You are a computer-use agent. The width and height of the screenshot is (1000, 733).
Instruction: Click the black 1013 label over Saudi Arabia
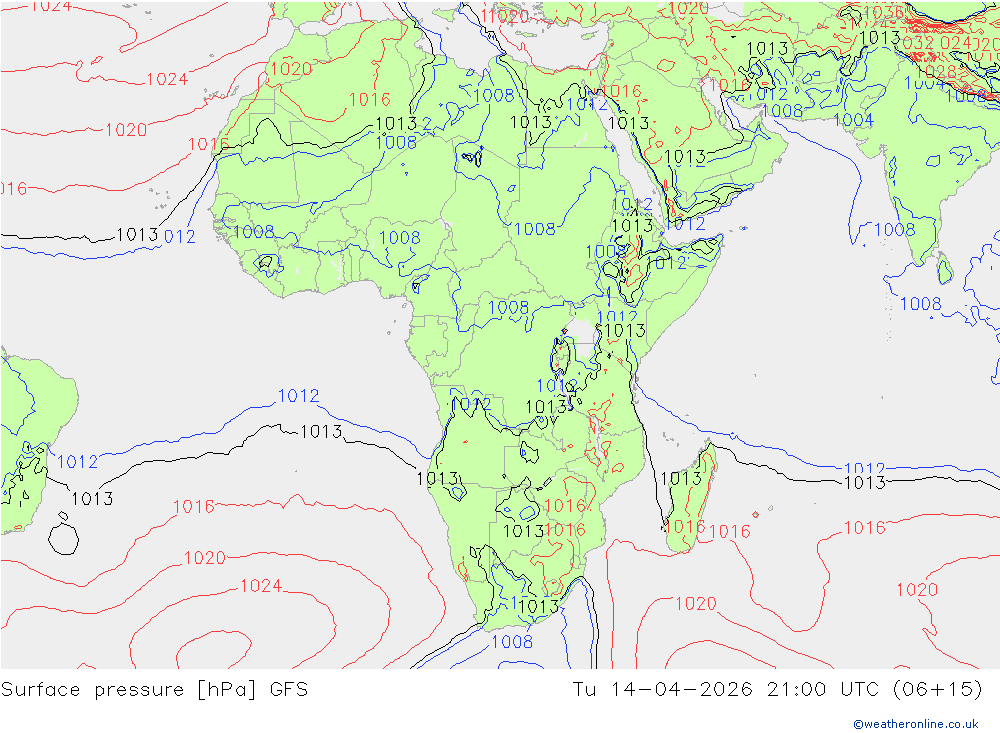click(x=685, y=157)
